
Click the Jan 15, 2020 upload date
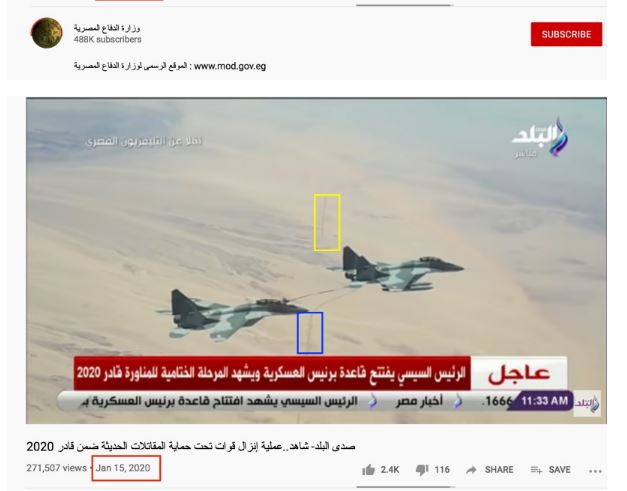pos(123,468)
